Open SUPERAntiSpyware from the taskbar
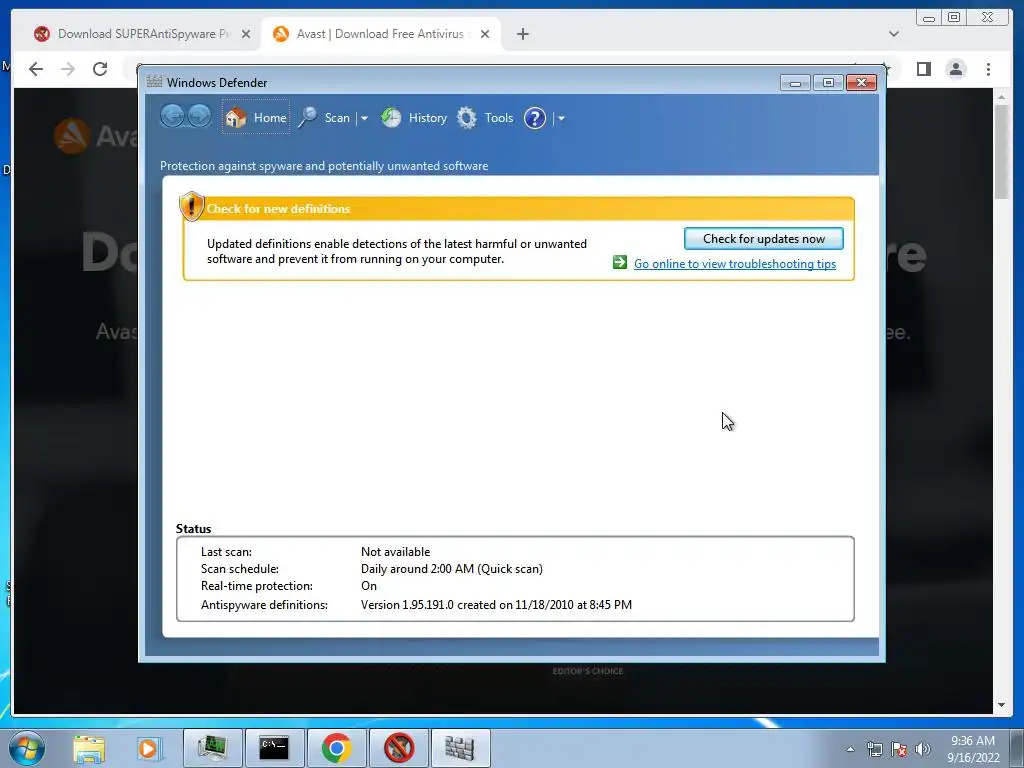 399,748
